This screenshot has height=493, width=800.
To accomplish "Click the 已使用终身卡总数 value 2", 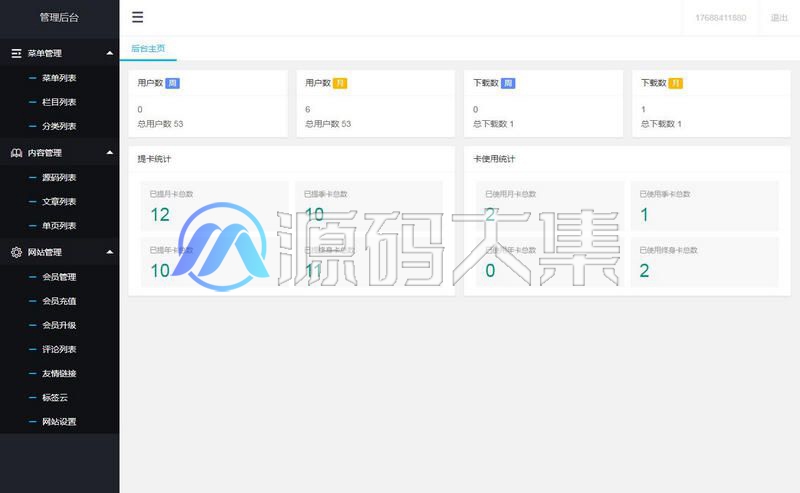I will [x=644, y=271].
